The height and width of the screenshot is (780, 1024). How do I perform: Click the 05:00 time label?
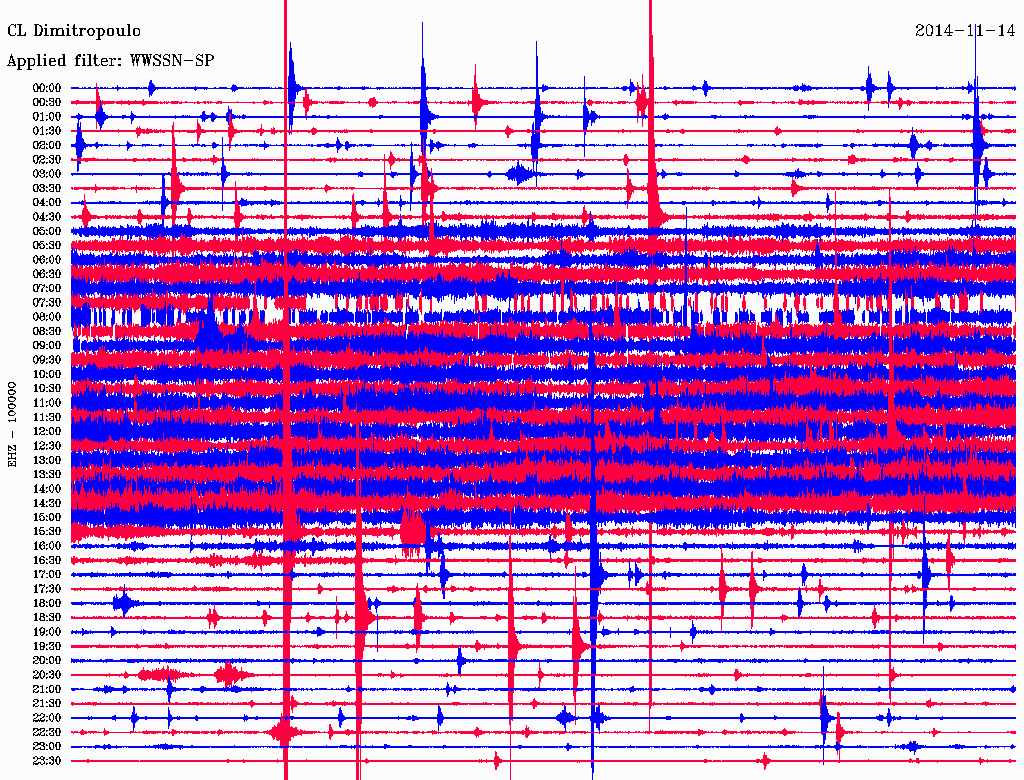tap(47, 231)
